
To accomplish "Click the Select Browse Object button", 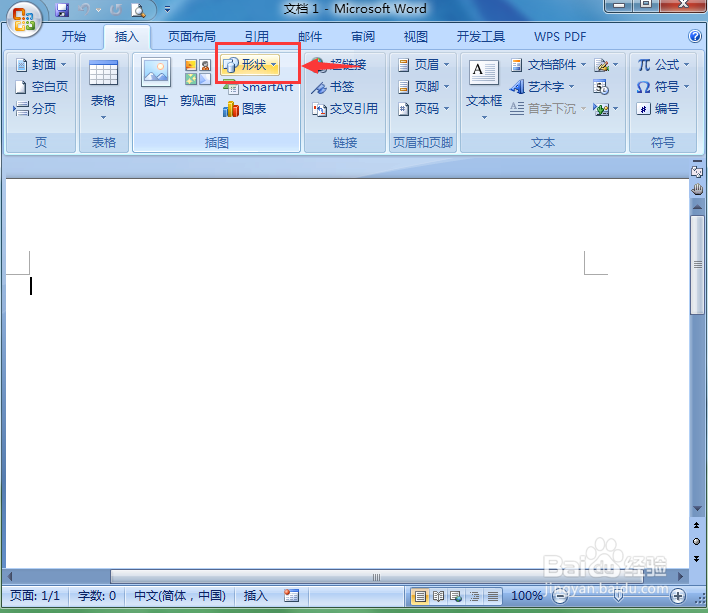I will 697,542.
